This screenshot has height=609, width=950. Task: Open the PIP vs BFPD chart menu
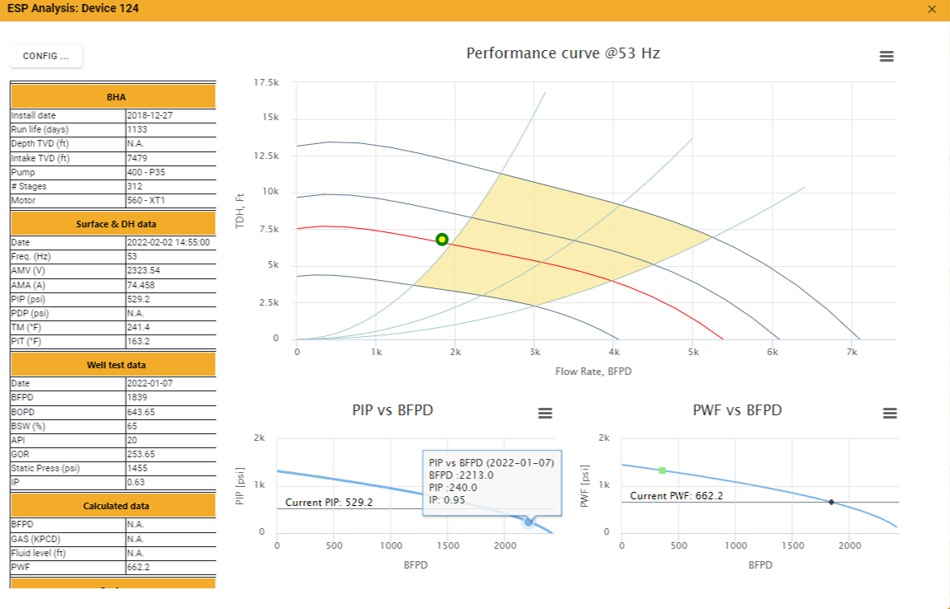(545, 414)
